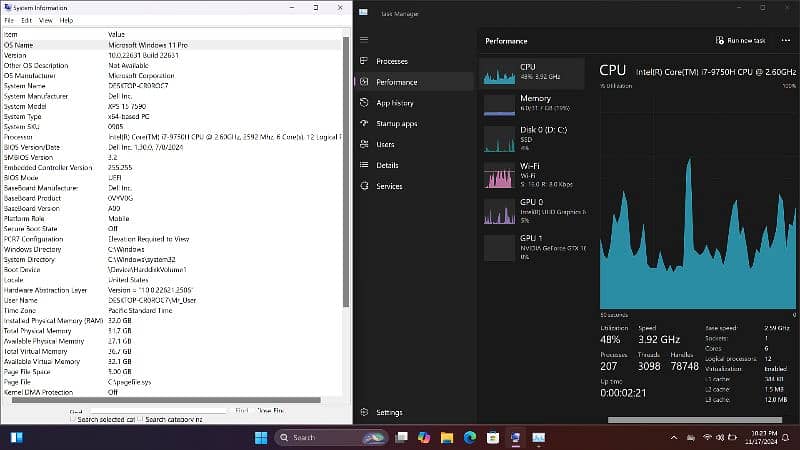
Task: Open the Processes page in Task Manager
Action: coord(390,61)
